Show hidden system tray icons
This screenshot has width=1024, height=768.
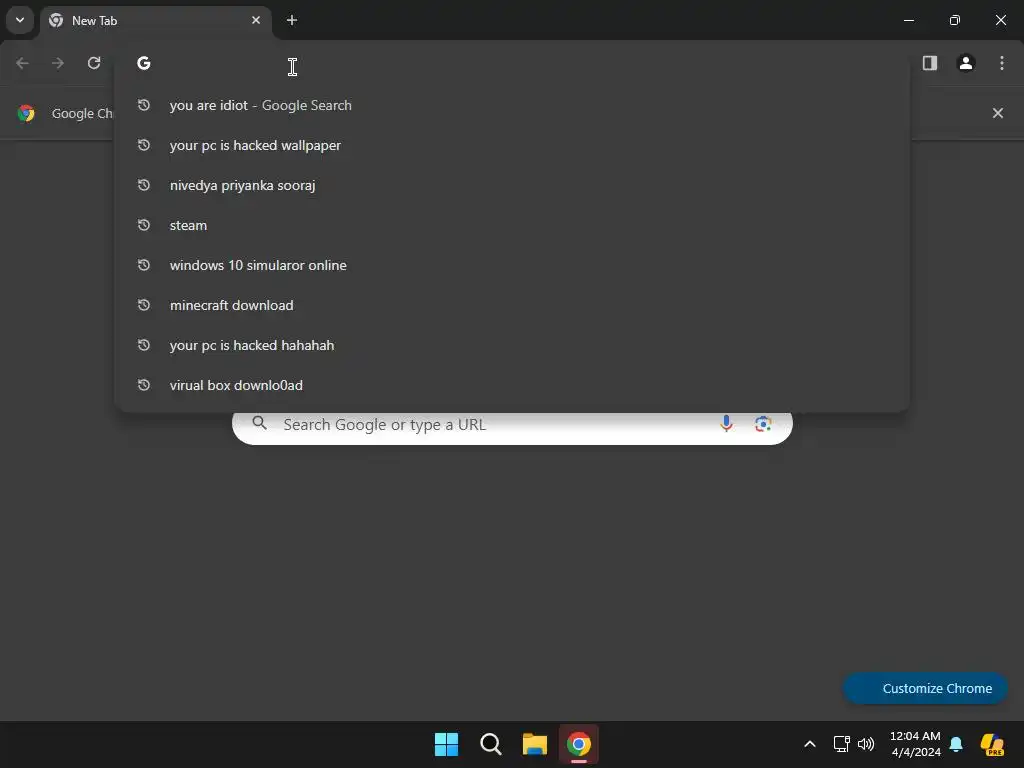pyautogui.click(x=810, y=744)
